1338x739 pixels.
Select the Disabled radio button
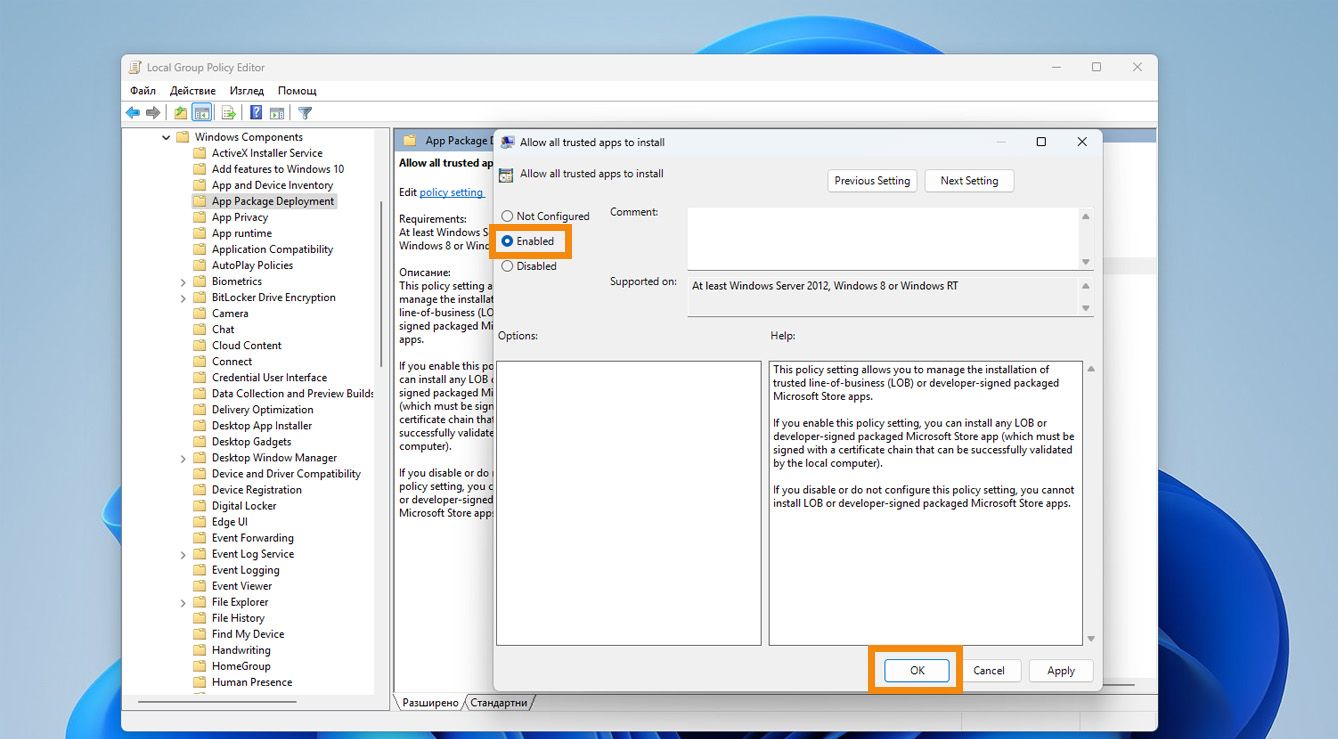[x=507, y=266]
